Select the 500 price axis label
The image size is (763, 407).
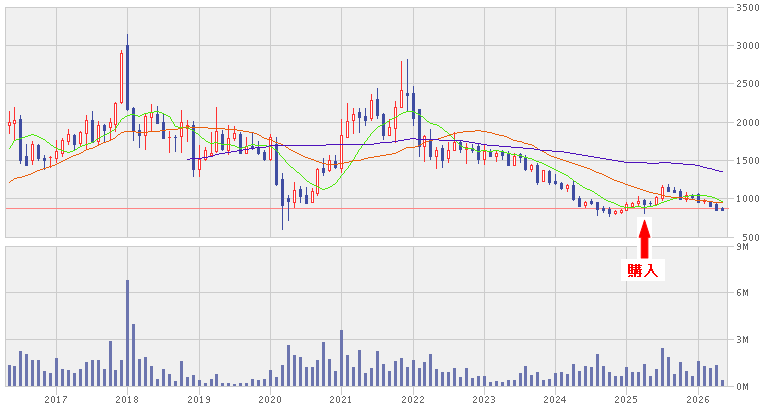point(751,238)
